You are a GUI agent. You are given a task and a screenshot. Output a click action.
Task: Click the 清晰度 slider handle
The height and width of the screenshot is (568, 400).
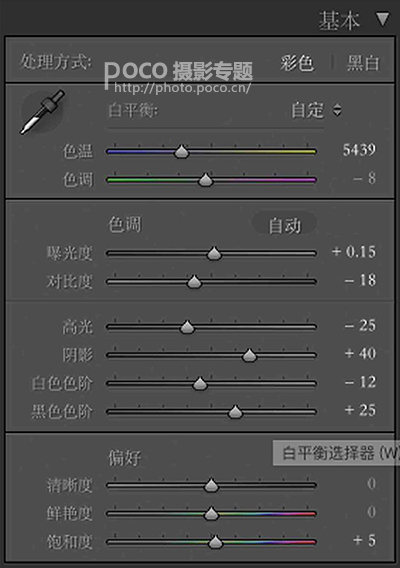coord(211,485)
